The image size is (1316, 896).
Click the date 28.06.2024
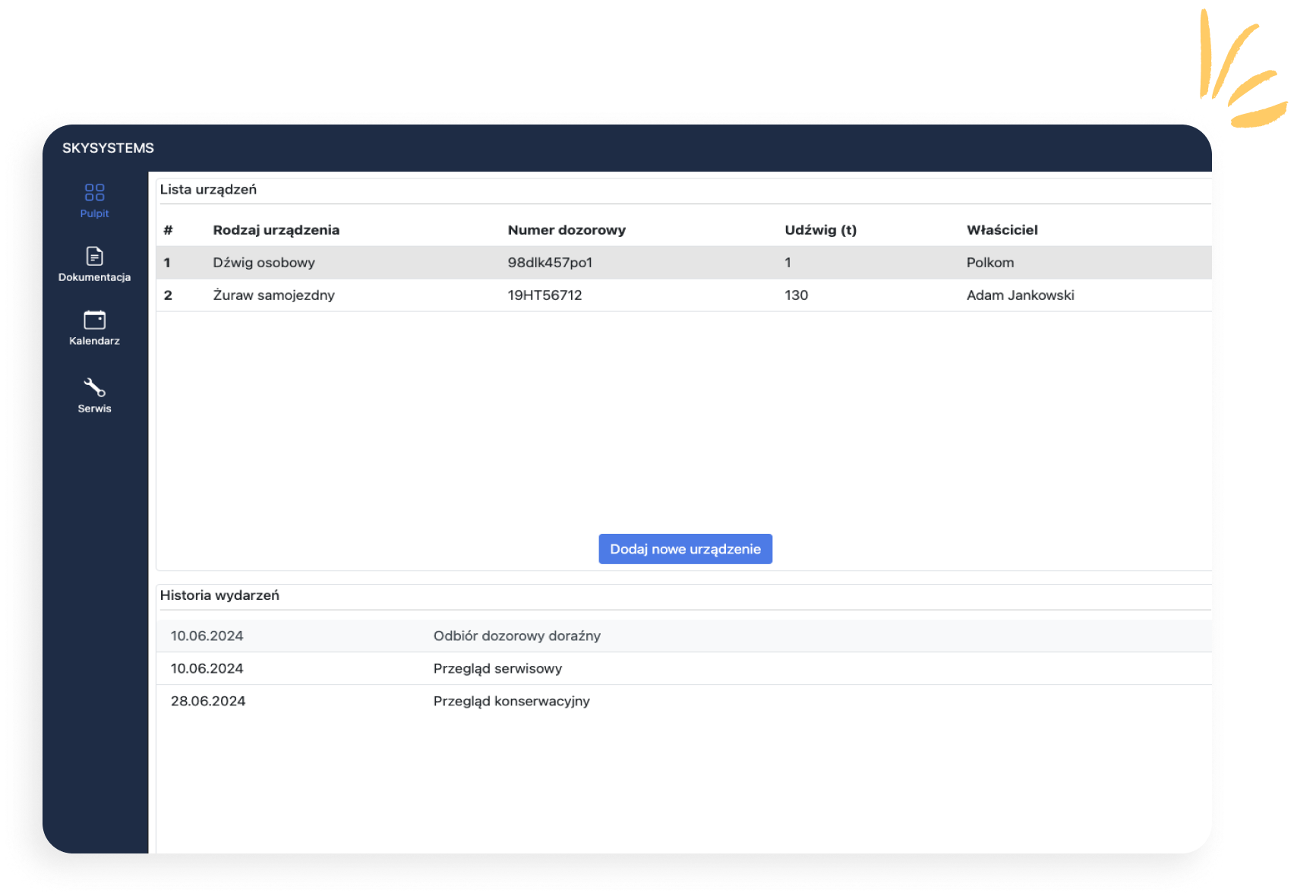208,702
